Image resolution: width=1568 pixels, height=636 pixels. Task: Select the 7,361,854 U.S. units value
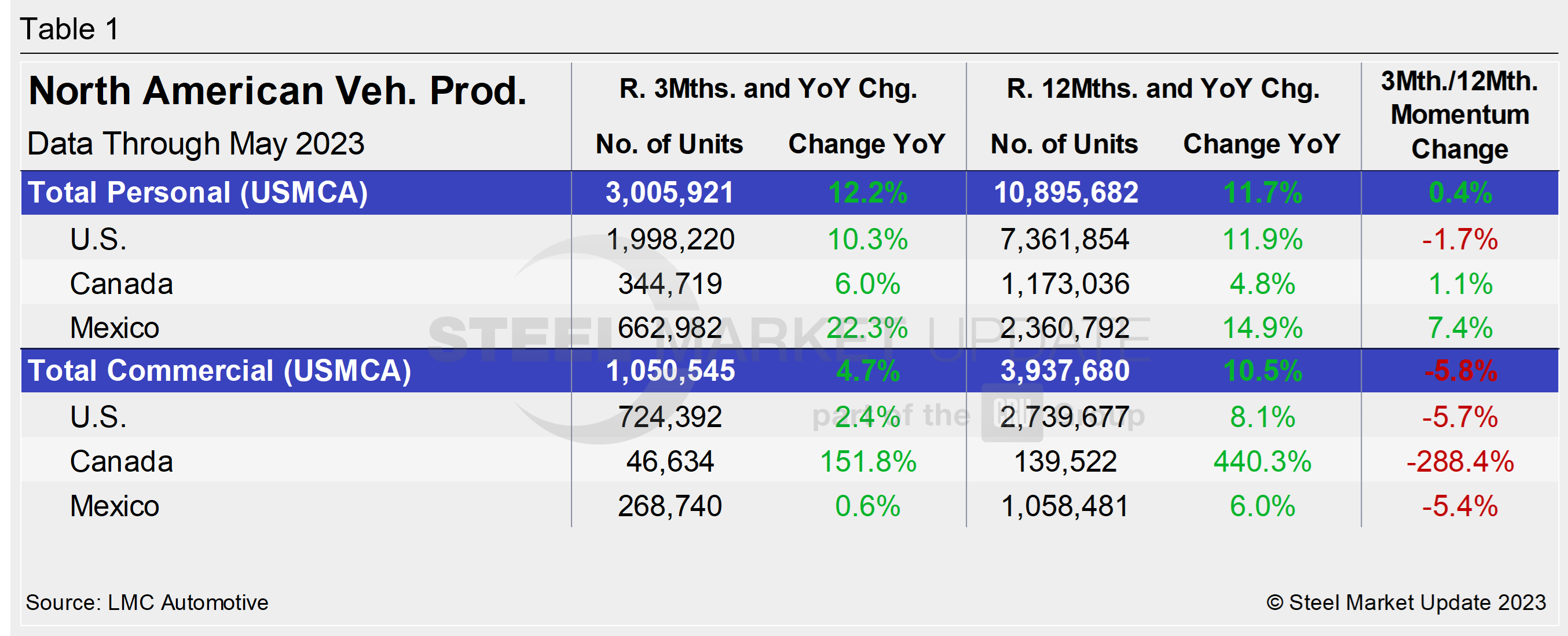[1065, 239]
